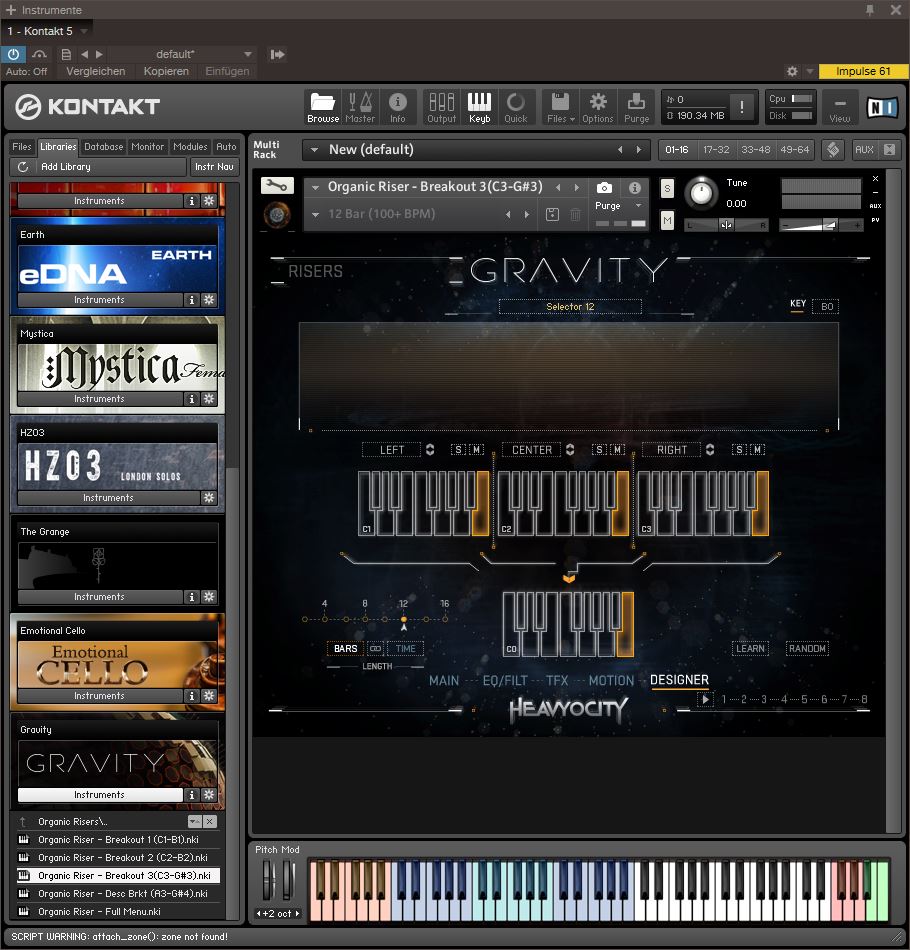Open Quick-load via the Quick icon

tap(516, 107)
